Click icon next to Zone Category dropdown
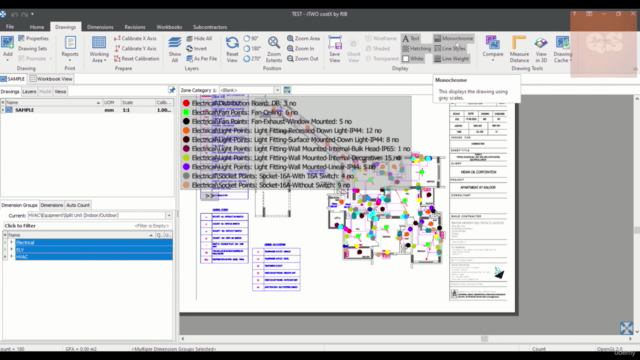640x360 pixels. click(x=287, y=90)
